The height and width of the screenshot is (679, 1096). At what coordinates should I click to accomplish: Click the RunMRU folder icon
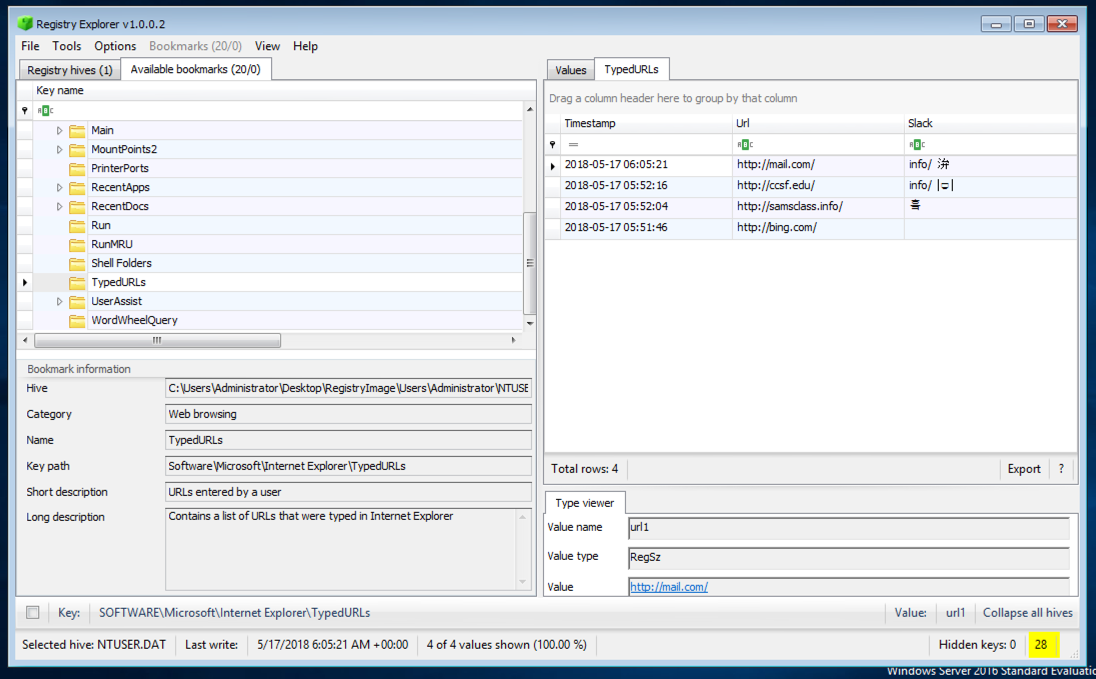(x=78, y=245)
